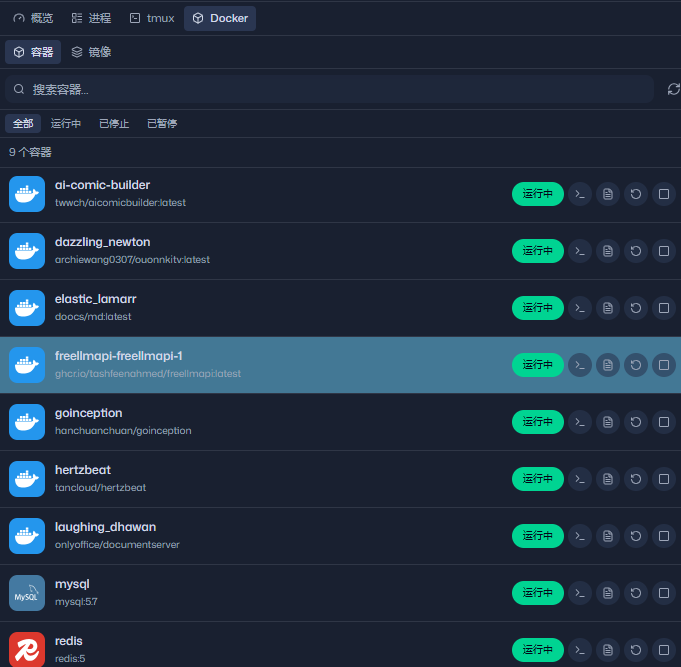Viewport: 681px width, 667px height.
Task: View logs of ai-comic-builder container
Action: point(608,194)
